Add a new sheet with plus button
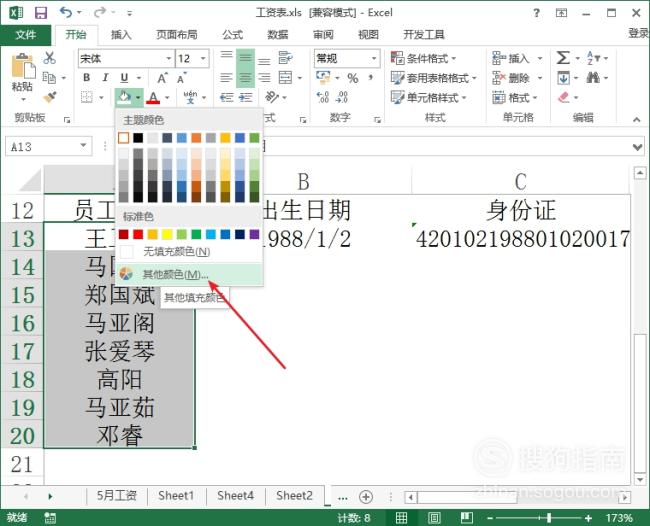 [x=366, y=497]
